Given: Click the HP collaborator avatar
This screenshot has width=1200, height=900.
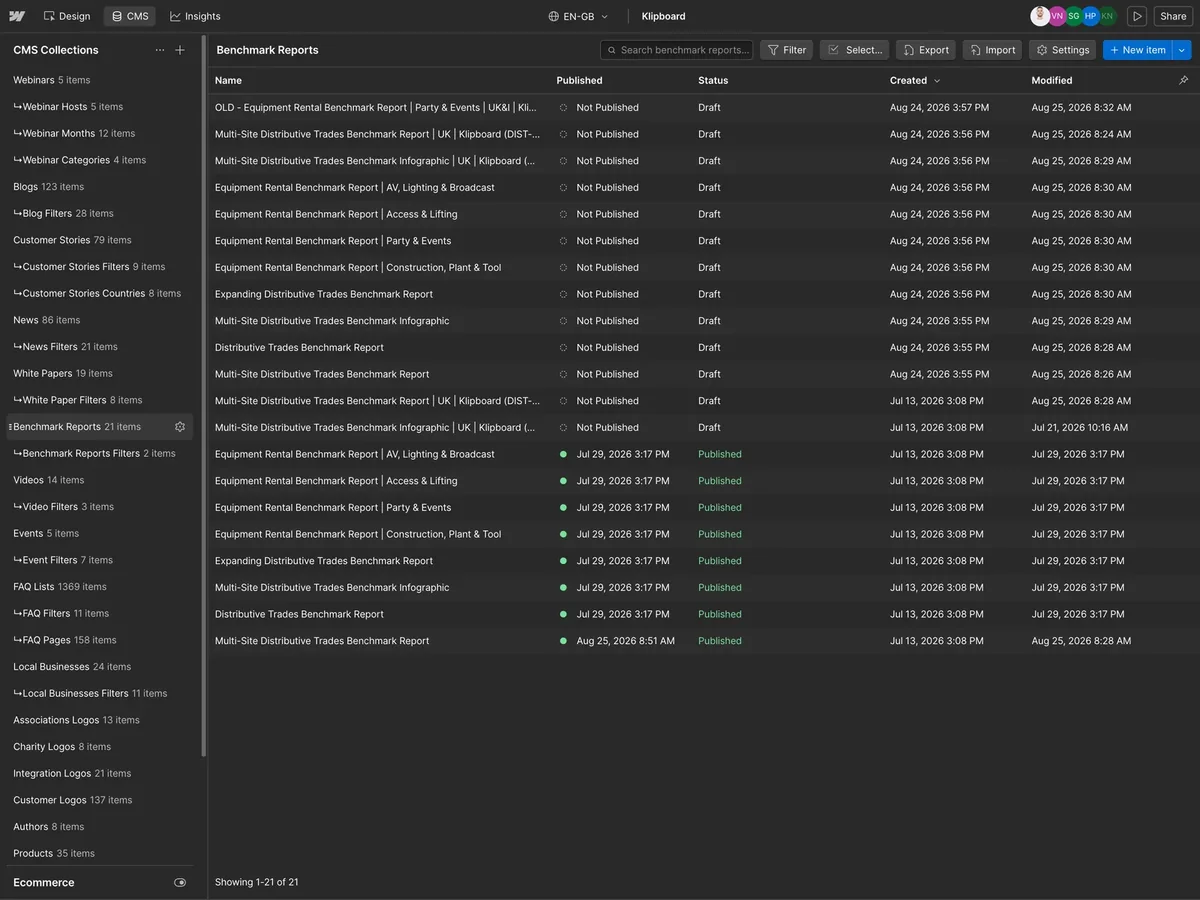Looking at the screenshot, I should tap(1091, 16).
